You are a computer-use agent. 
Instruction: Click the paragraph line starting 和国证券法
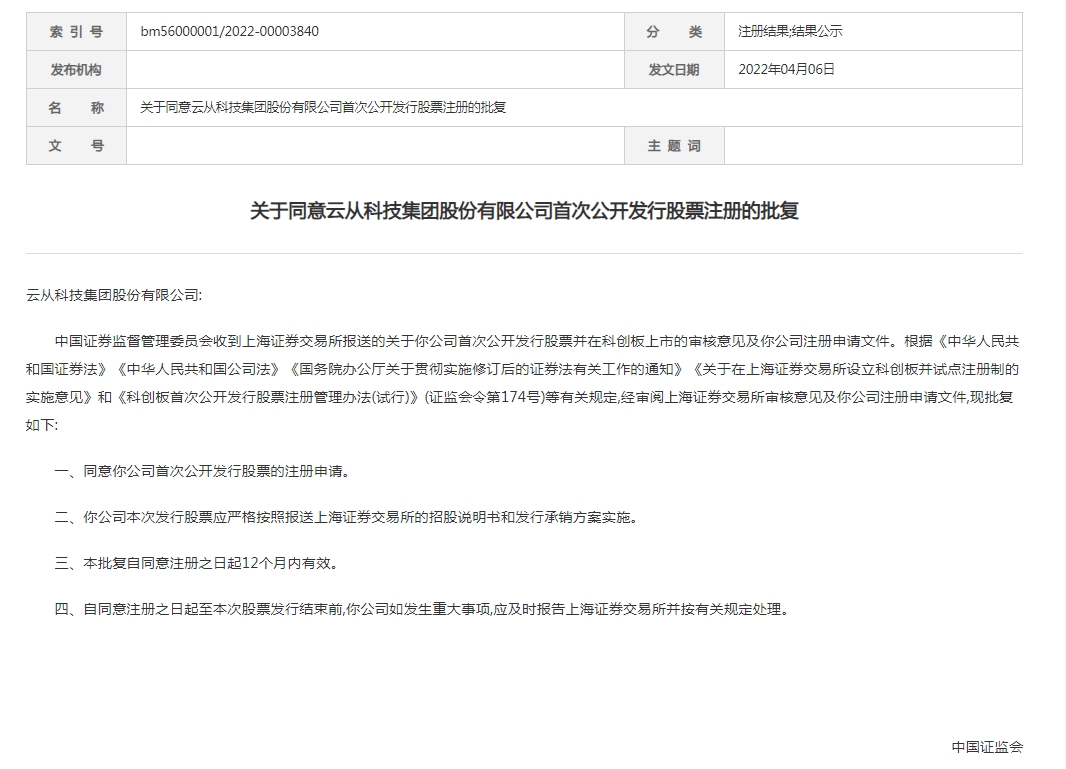tap(522, 369)
